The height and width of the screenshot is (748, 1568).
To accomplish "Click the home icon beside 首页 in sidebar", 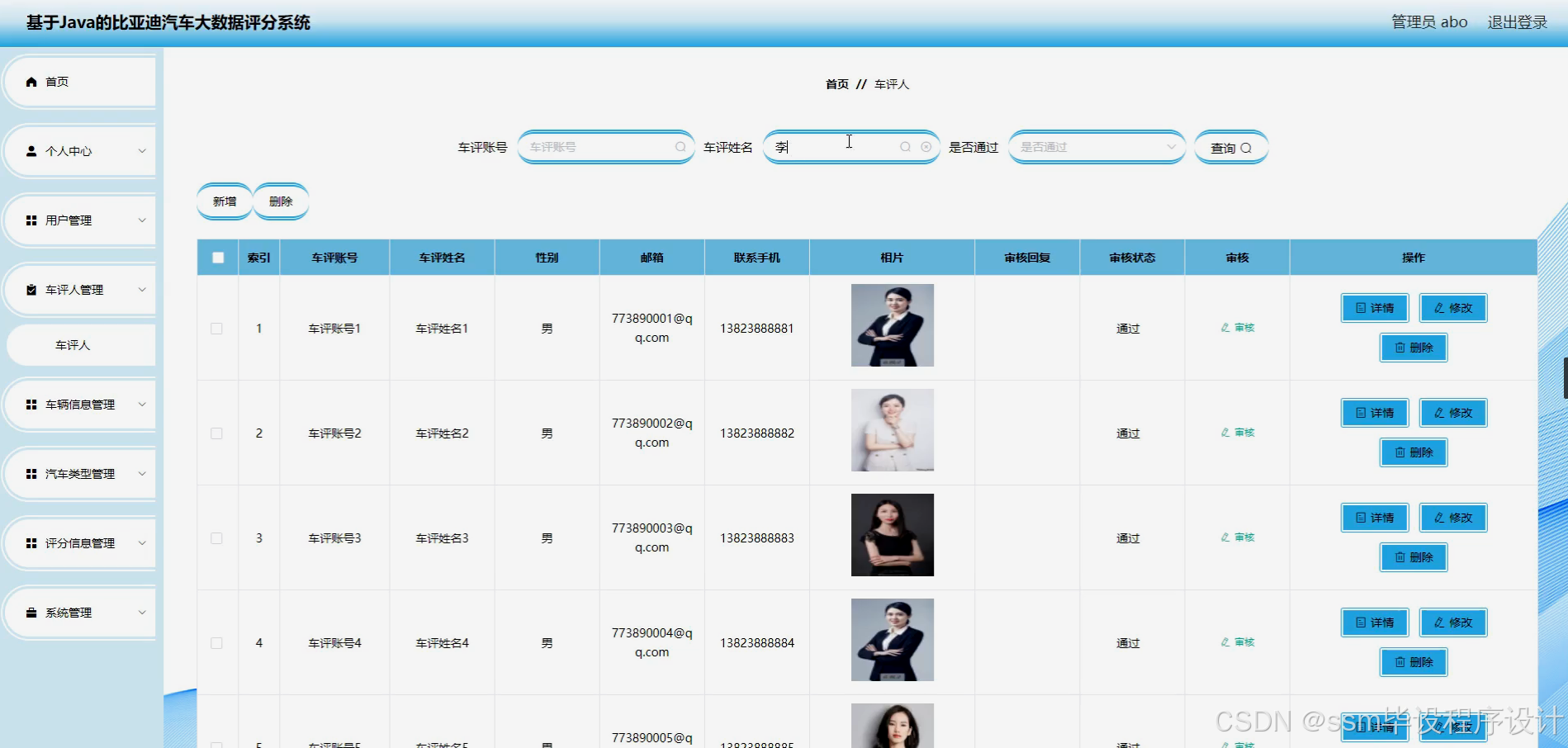I will (31, 82).
